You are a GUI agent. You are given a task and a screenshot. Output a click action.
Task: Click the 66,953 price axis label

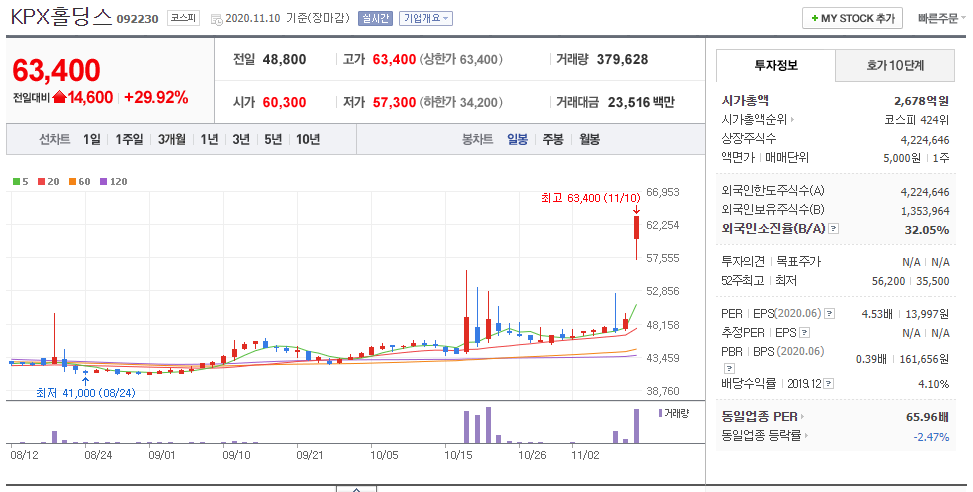point(663,192)
